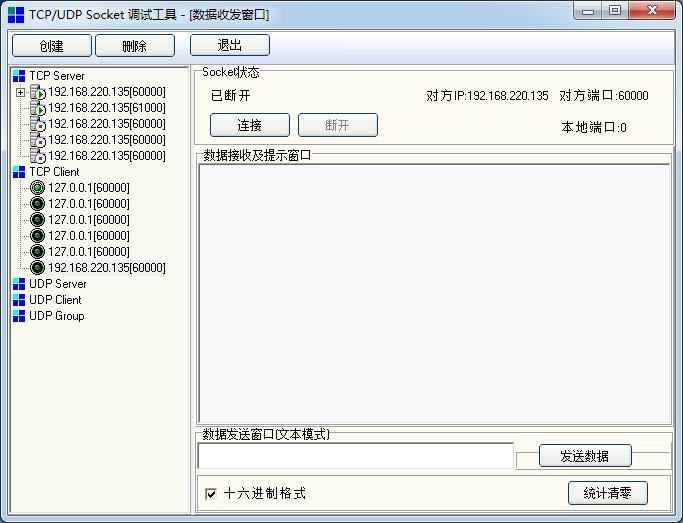Toggle the 十六进制格式 checkbox
This screenshot has width=683, height=523.
(211, 494)
